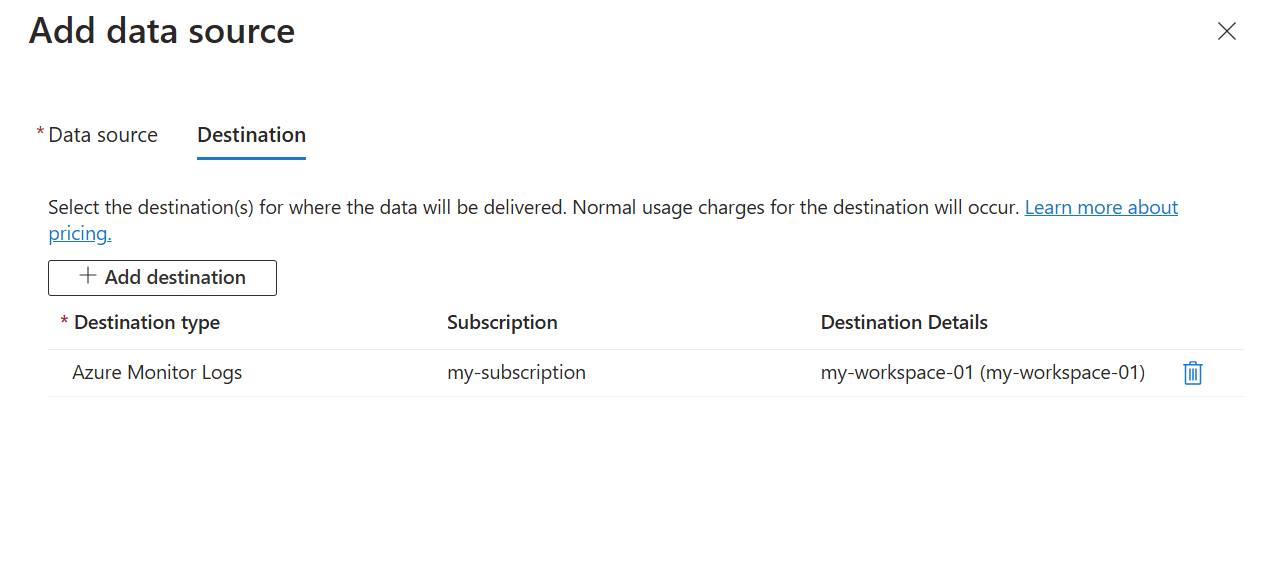Click the red asterisk beside Data source
This screenshot has height=577, width=1278.
(x=41, y=132)
